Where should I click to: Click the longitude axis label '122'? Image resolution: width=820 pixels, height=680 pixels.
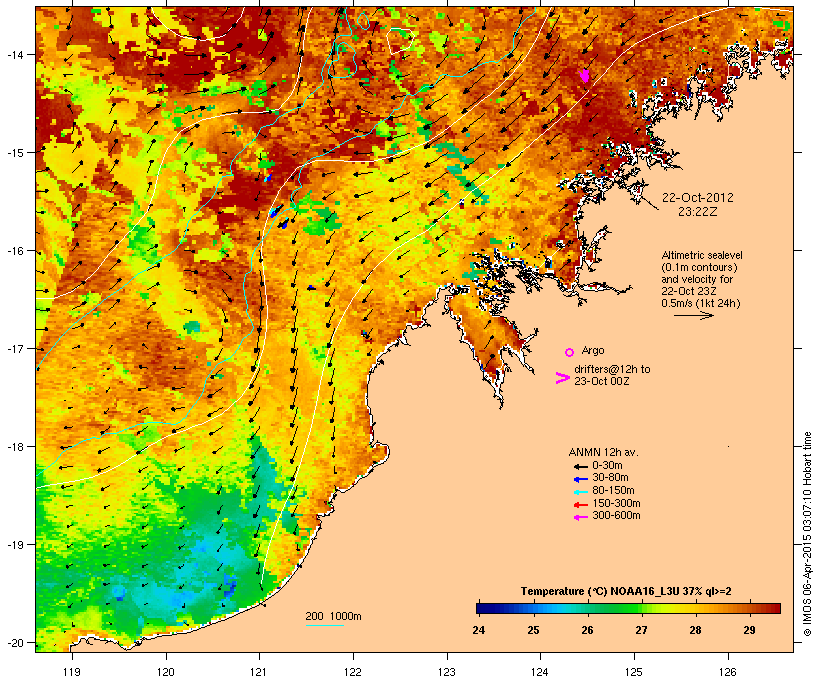pos(353,672)
